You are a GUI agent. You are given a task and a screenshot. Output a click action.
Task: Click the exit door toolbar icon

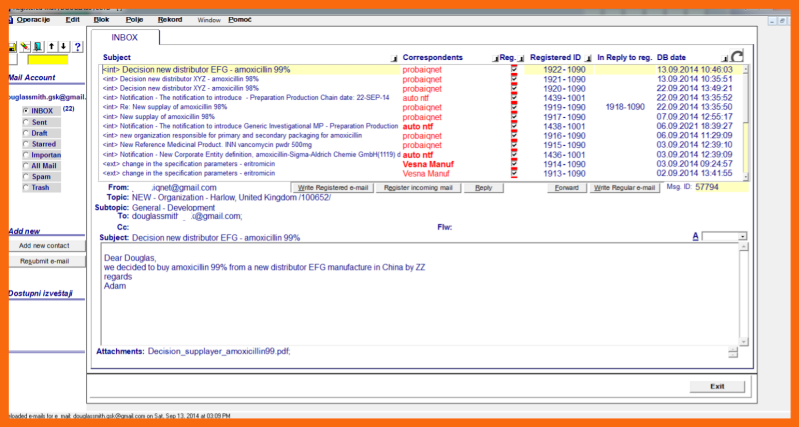(x=38, y=47)
